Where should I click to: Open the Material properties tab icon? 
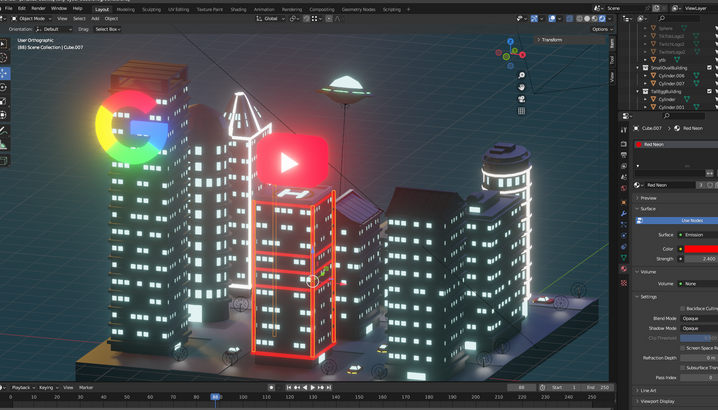pos(624,269)
